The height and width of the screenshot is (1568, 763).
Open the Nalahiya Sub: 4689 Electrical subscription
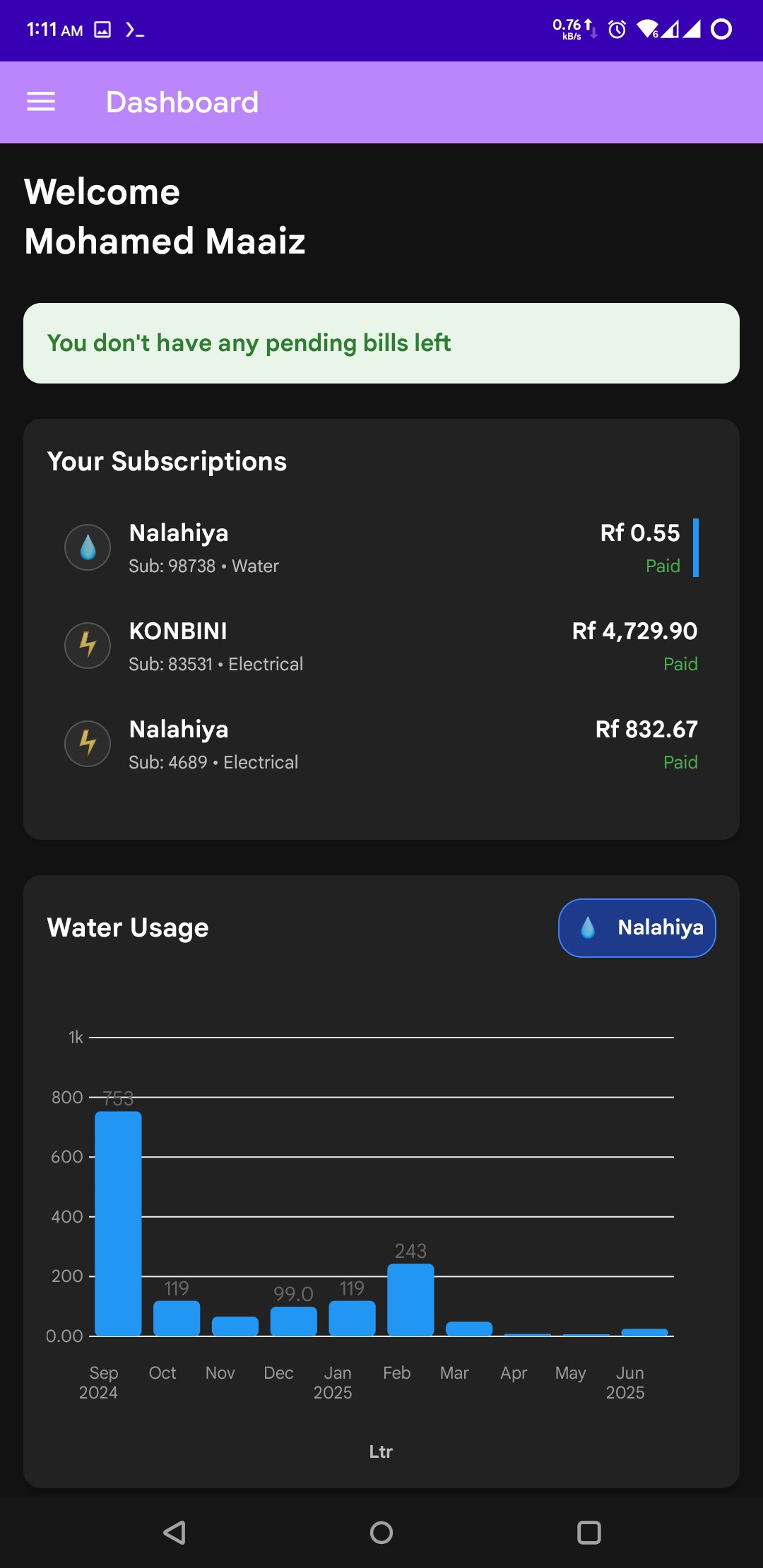(213, 744)
